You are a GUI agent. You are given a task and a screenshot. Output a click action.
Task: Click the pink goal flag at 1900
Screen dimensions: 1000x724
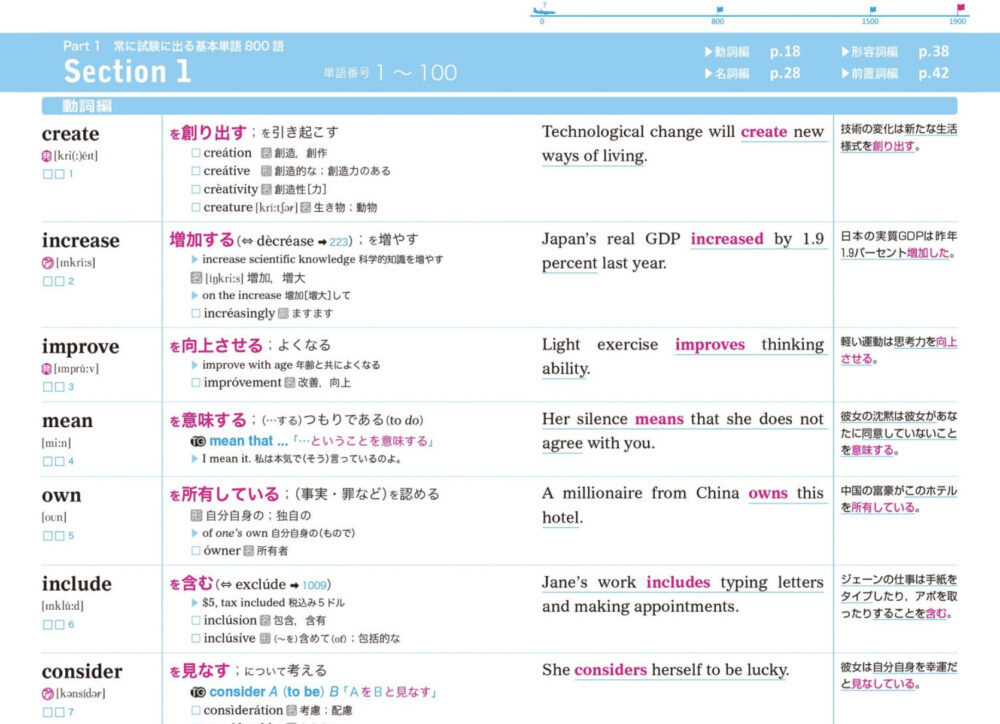tap(960, 8)
